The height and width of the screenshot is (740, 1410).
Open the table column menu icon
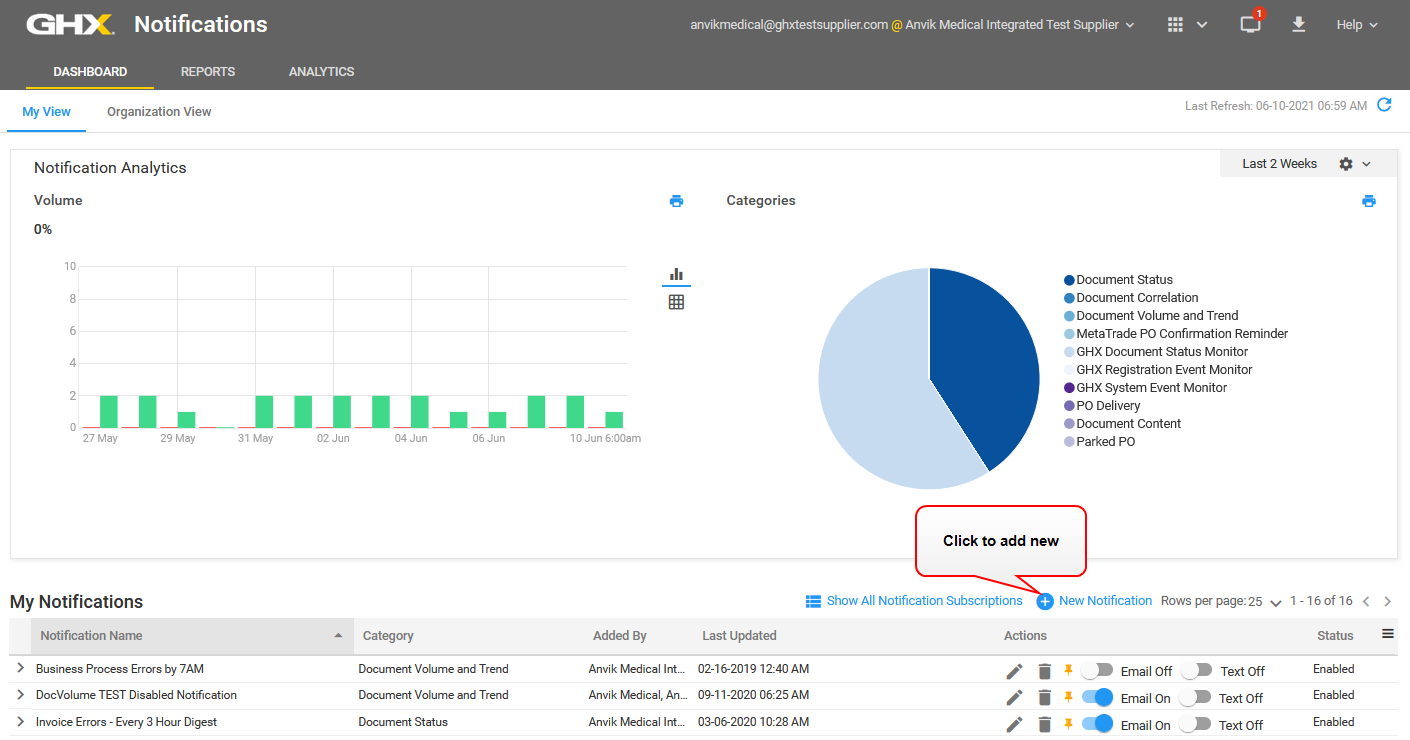1388,633
